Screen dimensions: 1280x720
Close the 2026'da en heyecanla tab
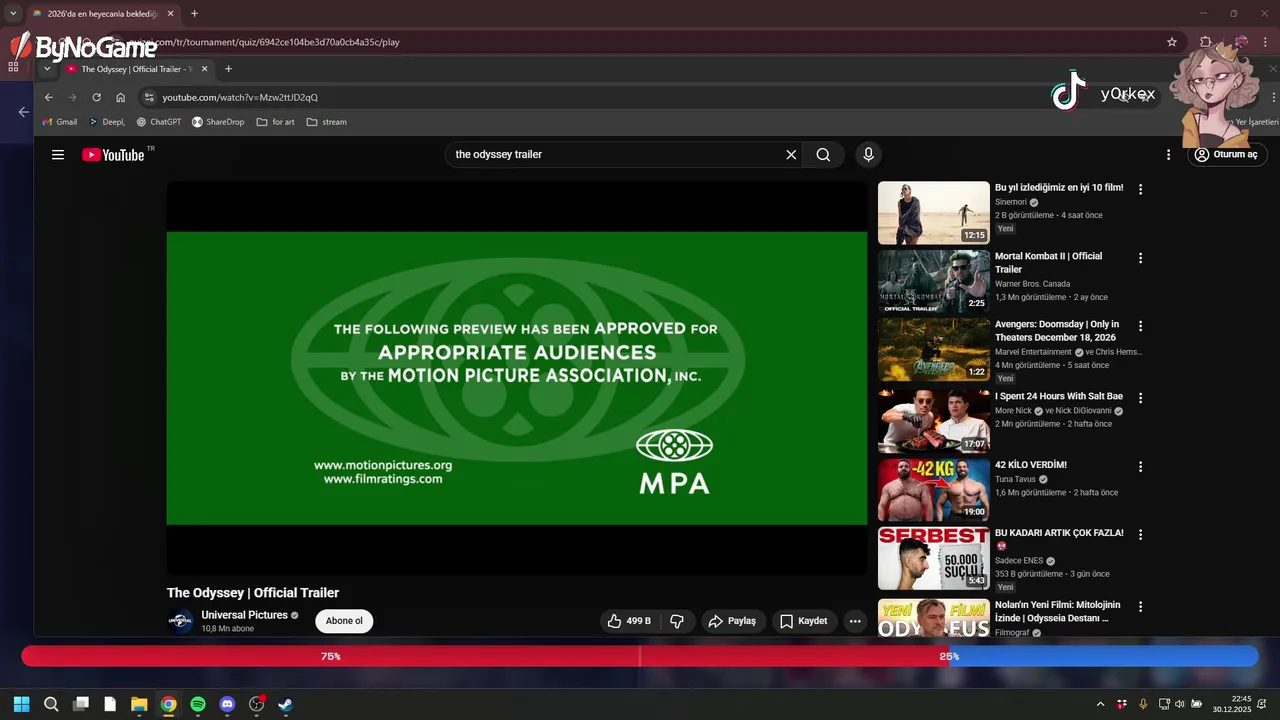(171, 14)
